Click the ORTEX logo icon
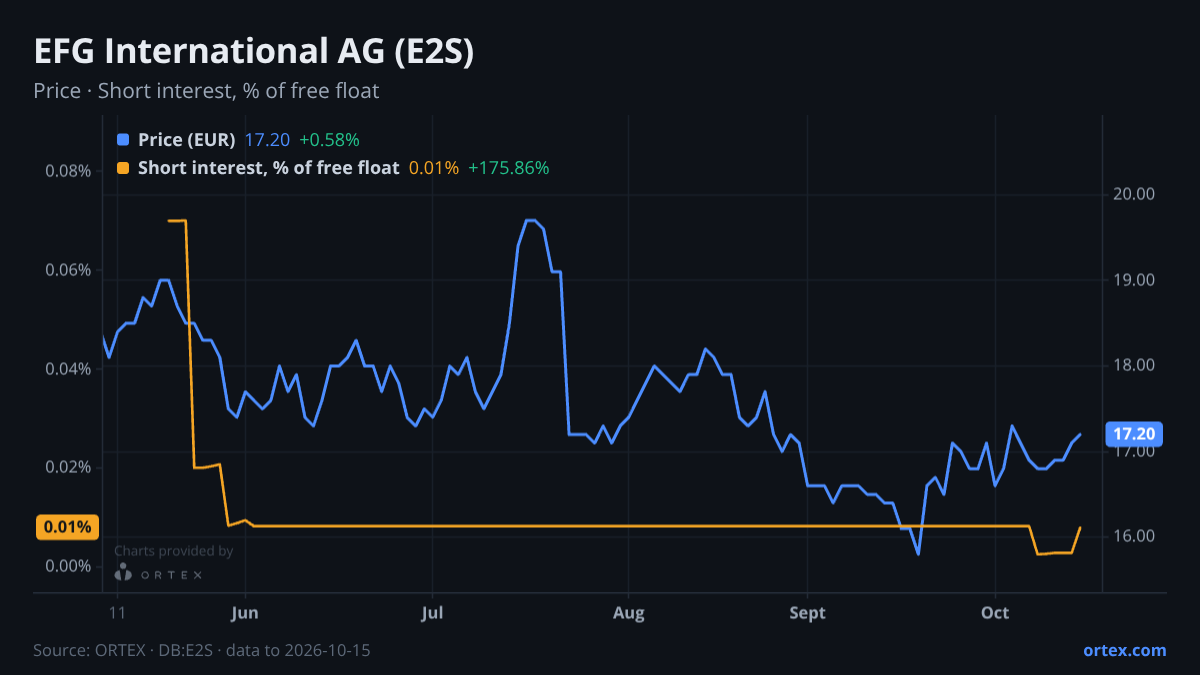Screen dimensions: 1200x675 click(123, 574)
